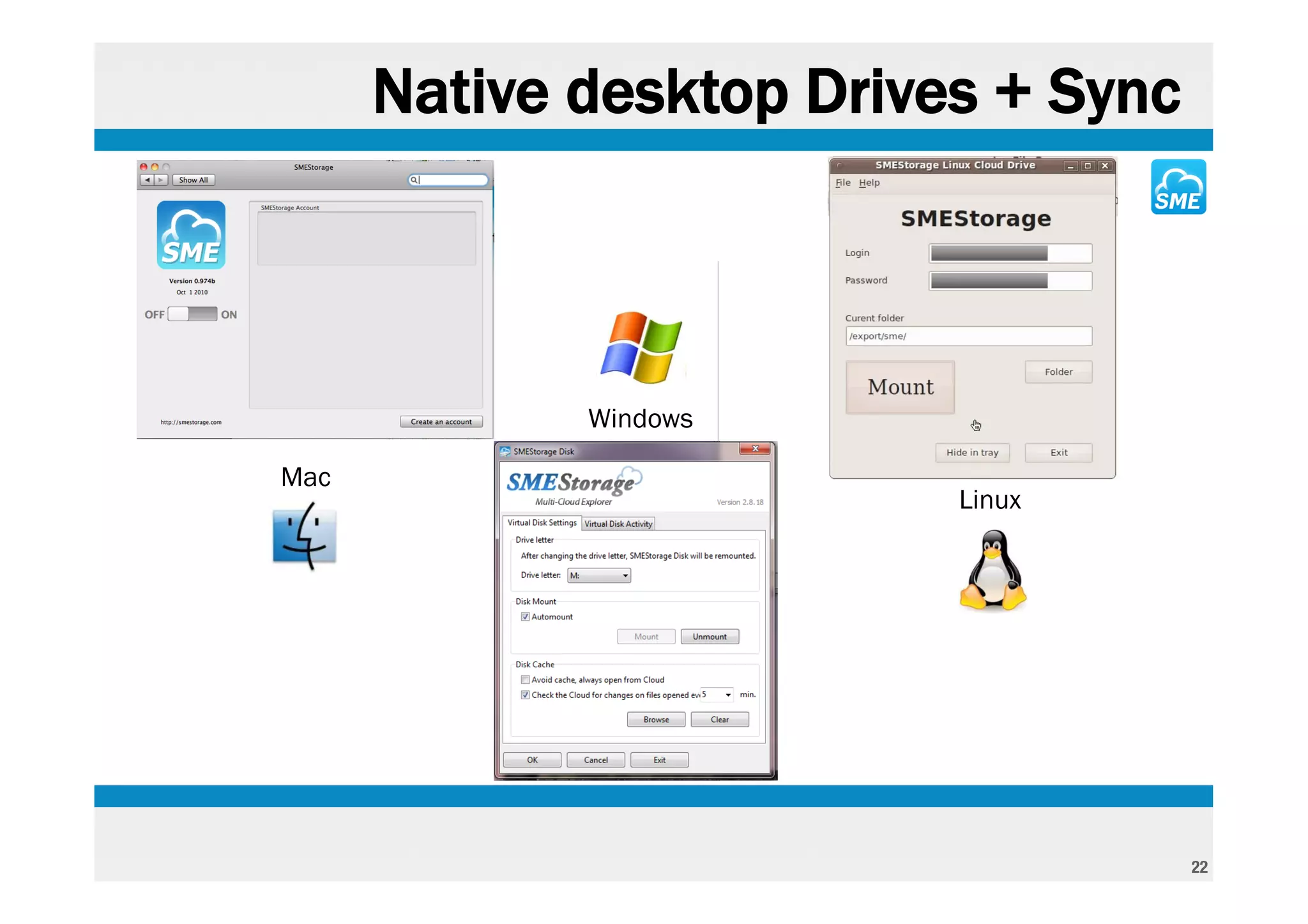
Task: Click the red close dot on Mac window
Action: pyautogui.click(x=144, y=167)
